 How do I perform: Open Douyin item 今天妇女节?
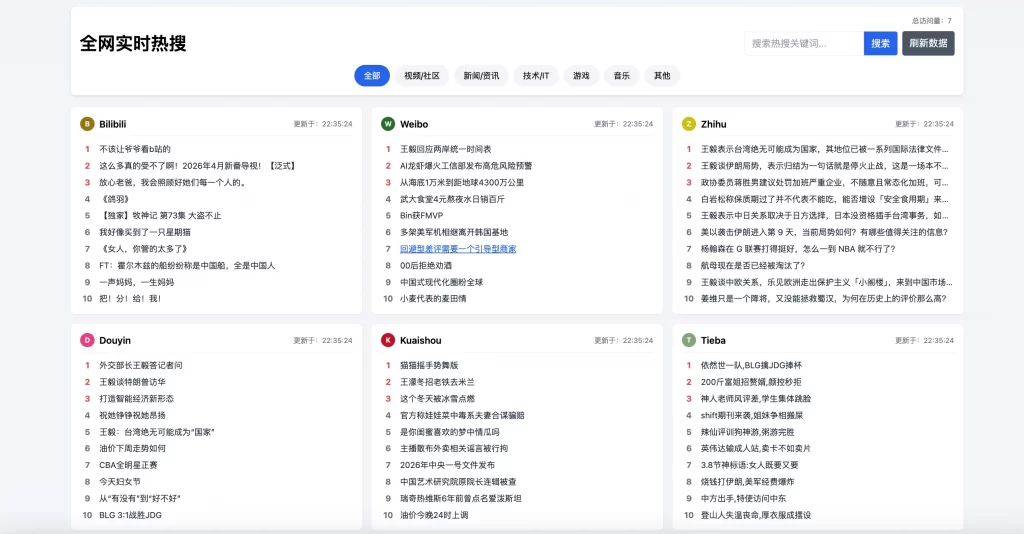click(x=120, y=482)
